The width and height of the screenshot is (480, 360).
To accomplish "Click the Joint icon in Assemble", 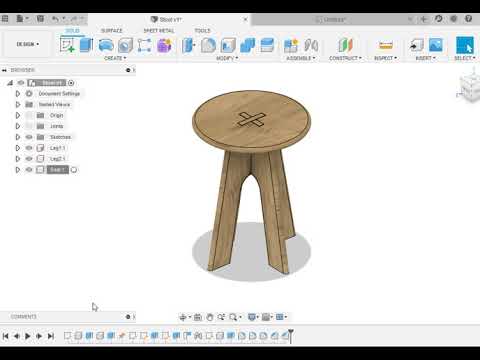I will 311,45.
